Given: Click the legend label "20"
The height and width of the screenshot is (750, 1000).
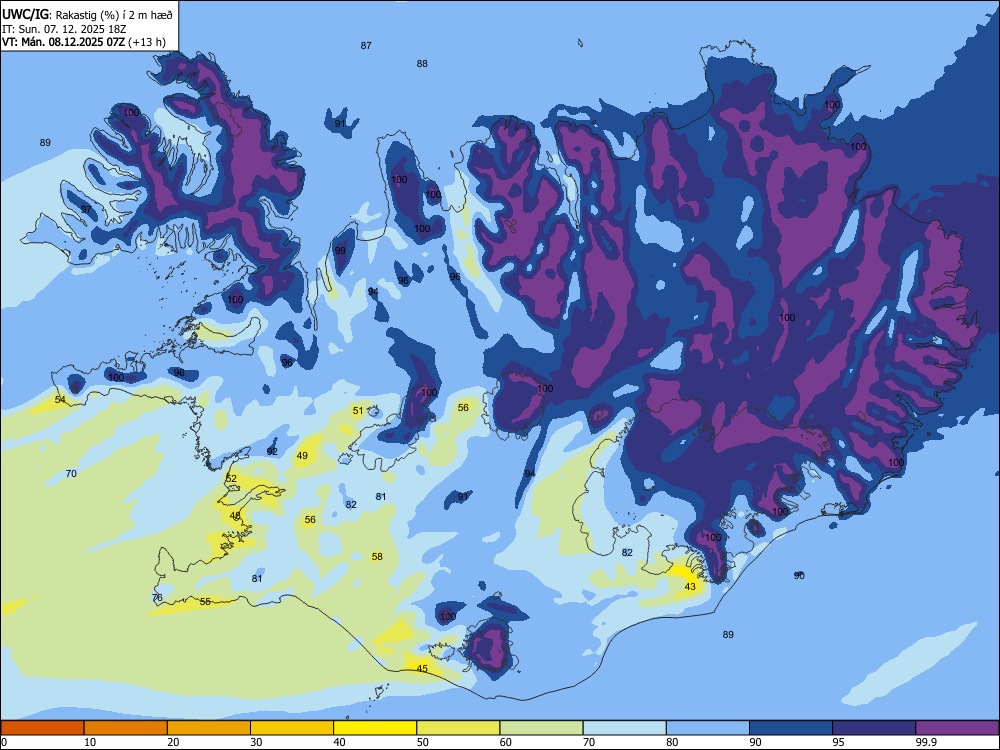Looking at the screenshot, I should (x=173, y=742).
